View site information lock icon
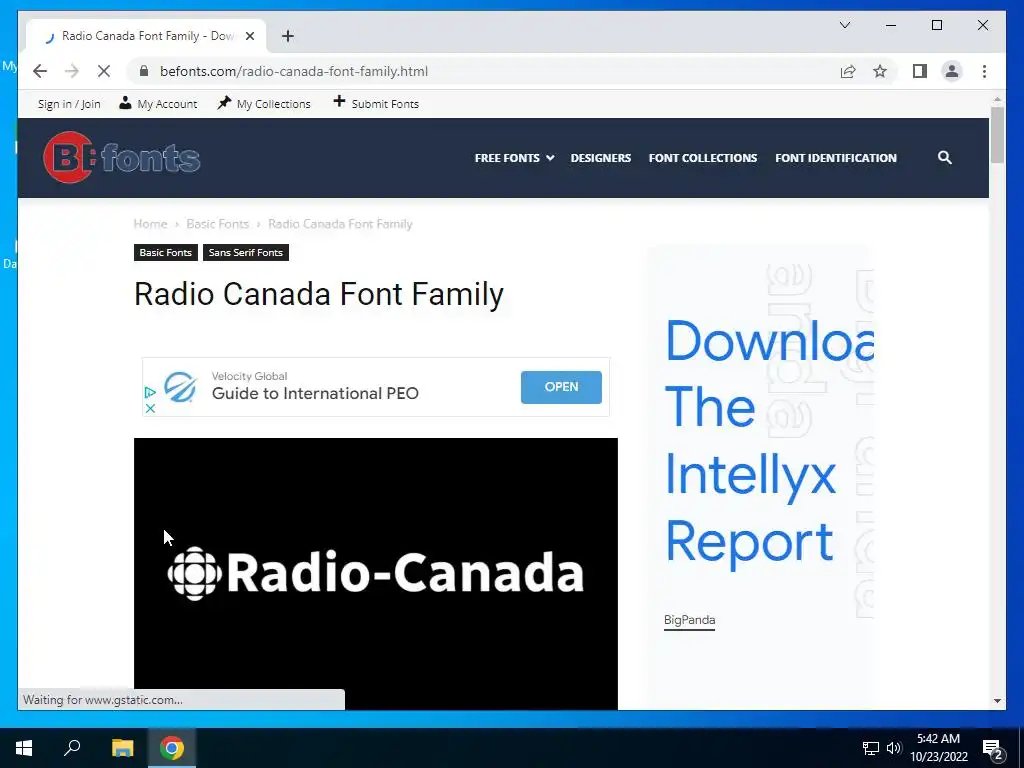The image size is (1024, 768). pyautogui.click(x=144, y=71)
